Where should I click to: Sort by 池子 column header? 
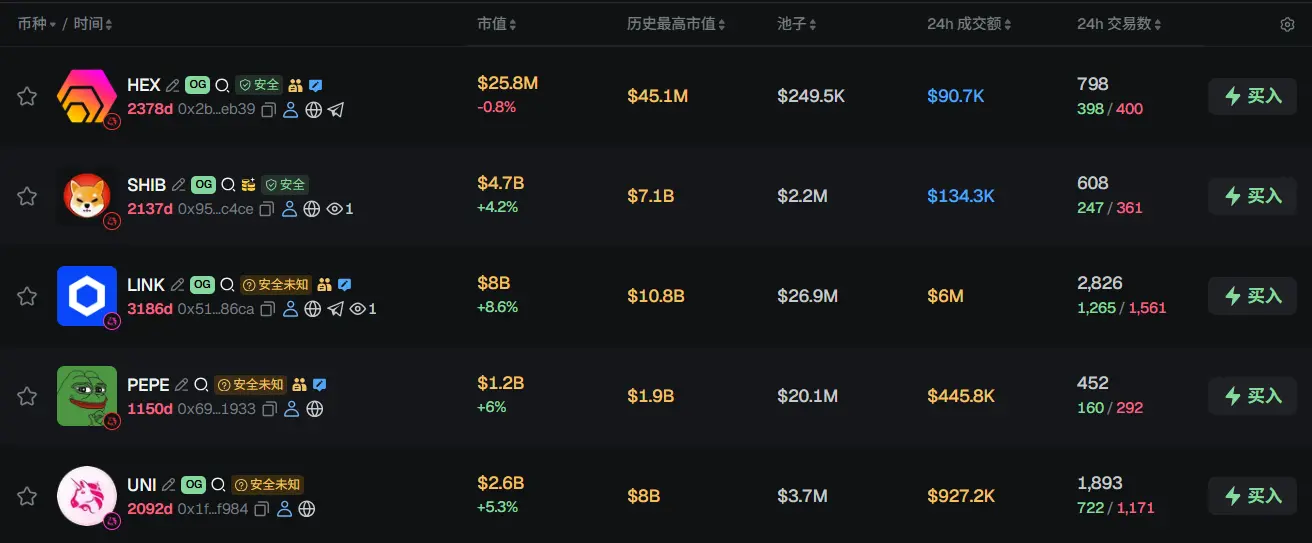pos(797,24)
